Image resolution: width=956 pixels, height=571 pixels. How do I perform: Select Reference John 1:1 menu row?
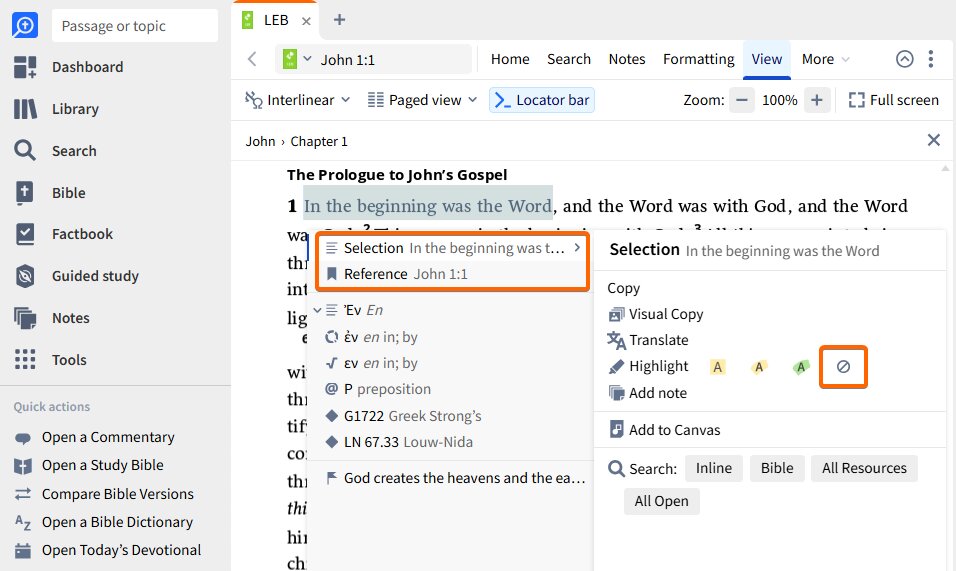(452, 274)
